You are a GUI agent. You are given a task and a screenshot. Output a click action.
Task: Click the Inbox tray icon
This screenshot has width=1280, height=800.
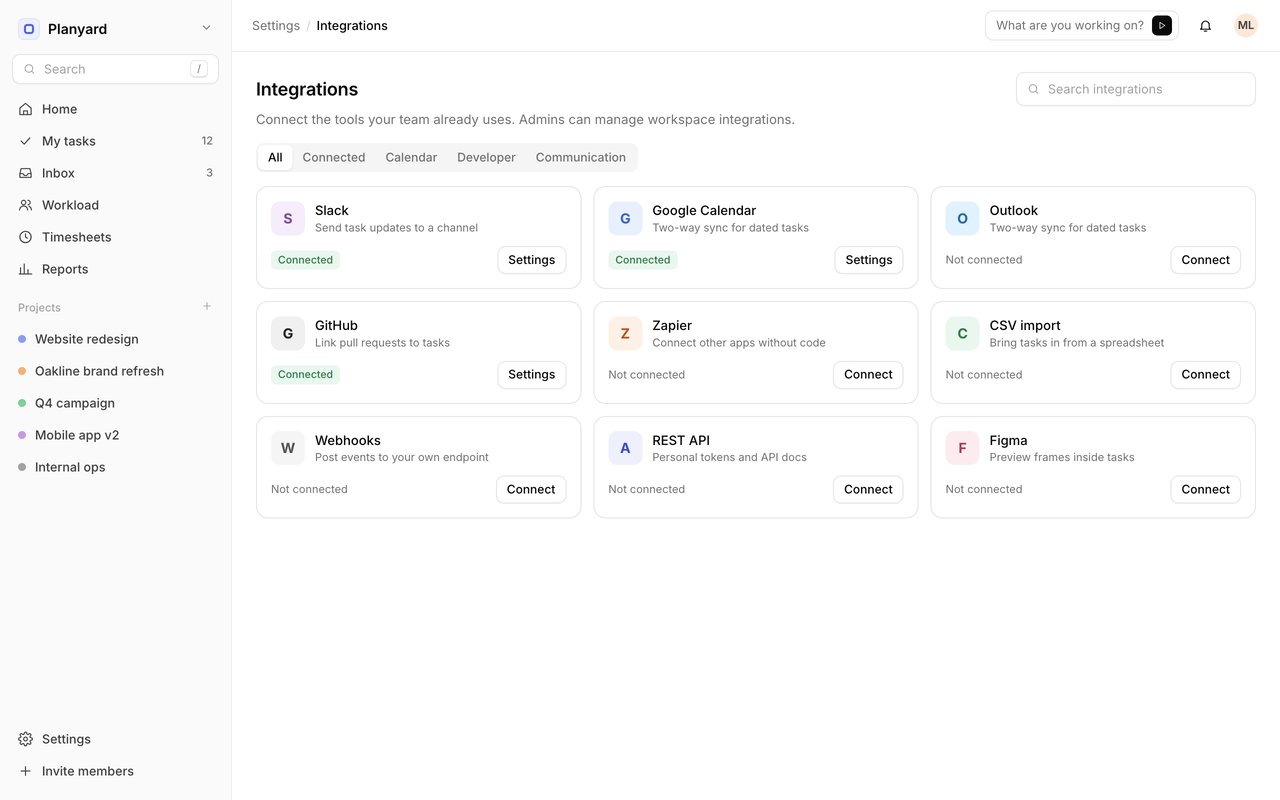26,173
